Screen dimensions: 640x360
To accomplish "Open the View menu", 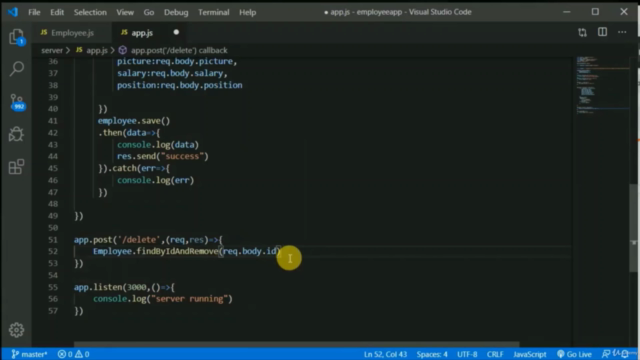I will (x=125, y=12).
